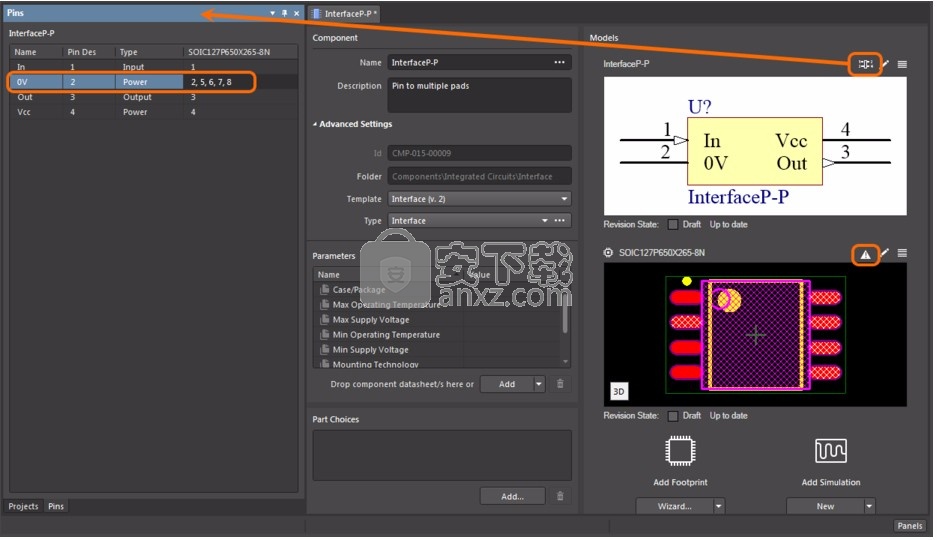This screenshot has width=937, height=540.
Task: Delete selected datasheet with trash icon
Action: coord(560,383)
